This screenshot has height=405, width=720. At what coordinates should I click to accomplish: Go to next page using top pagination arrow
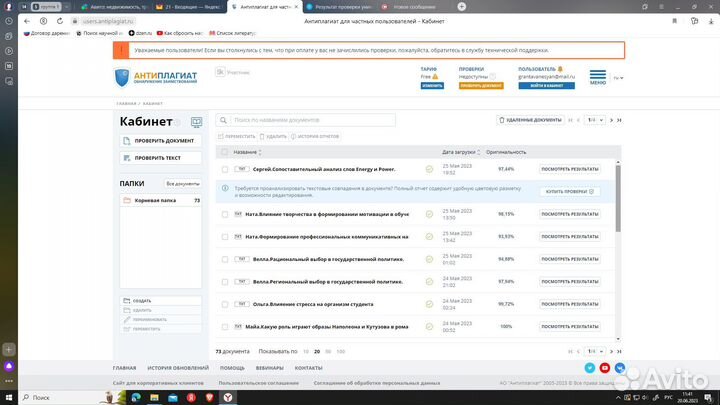613,120
